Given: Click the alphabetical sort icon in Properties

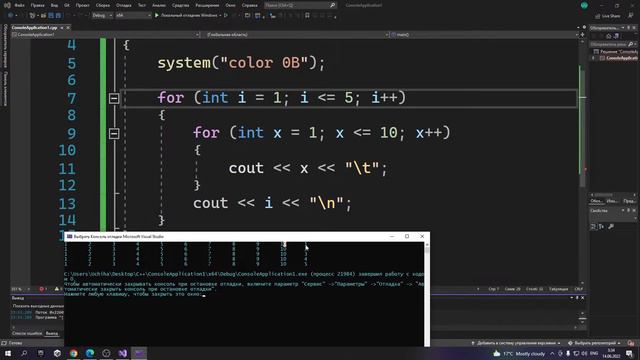Looking at the screenshot, I should click(602, 227).
